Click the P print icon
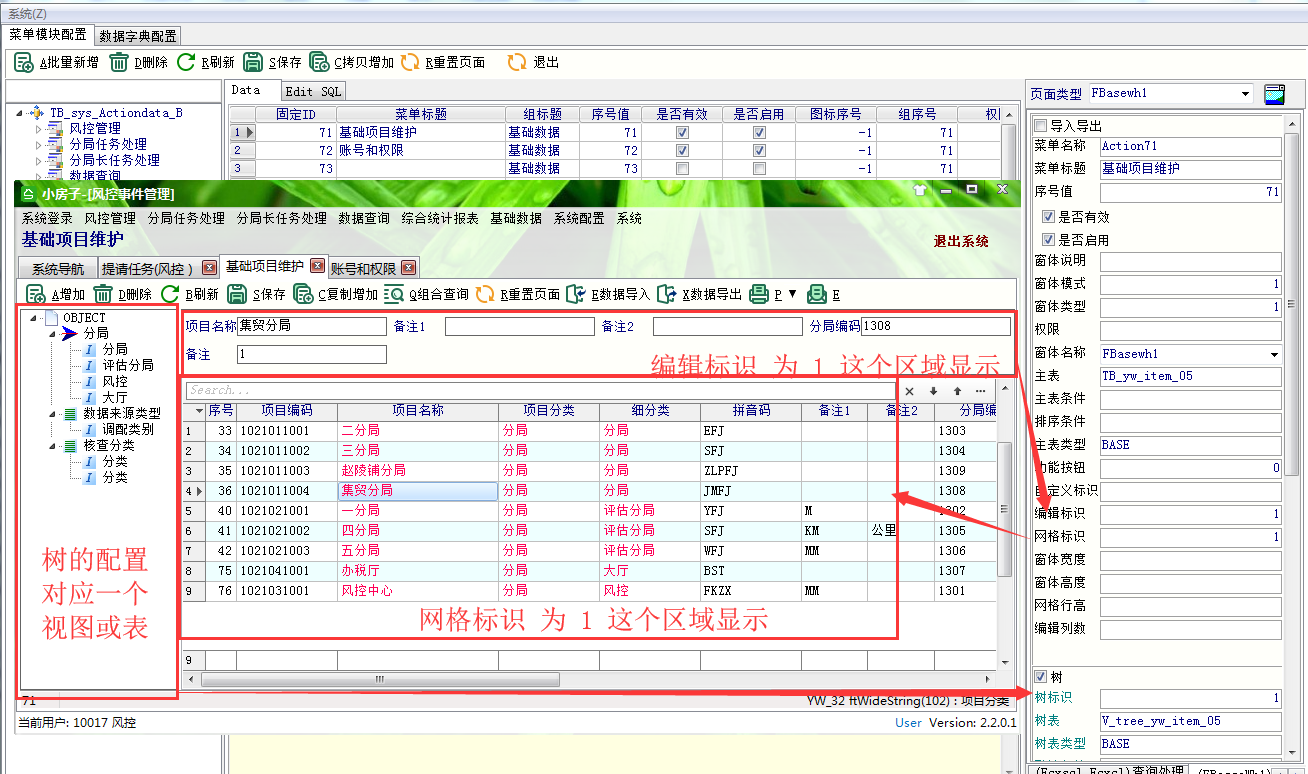 759,294
